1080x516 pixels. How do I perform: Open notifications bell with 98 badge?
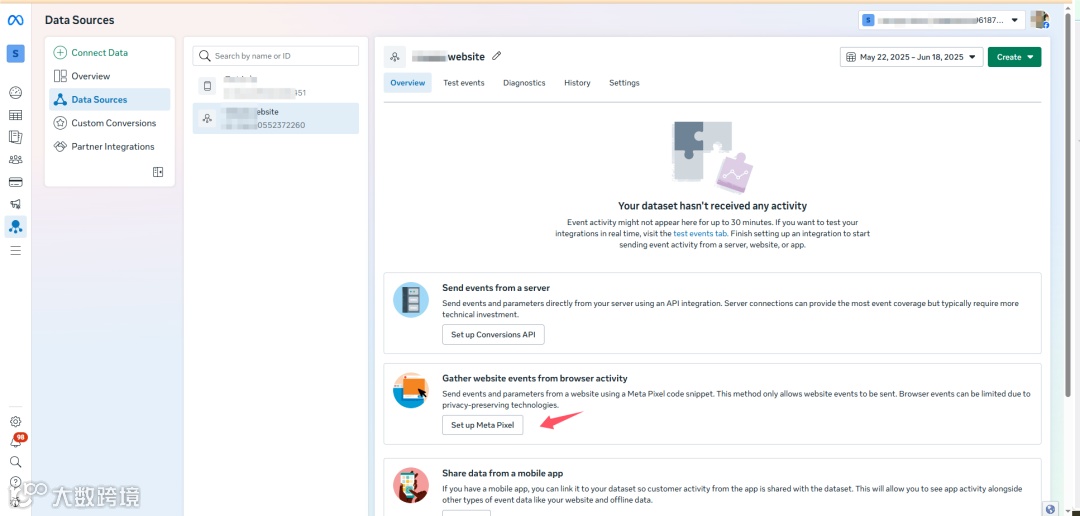pyautogui.click(x=17, y=442)
